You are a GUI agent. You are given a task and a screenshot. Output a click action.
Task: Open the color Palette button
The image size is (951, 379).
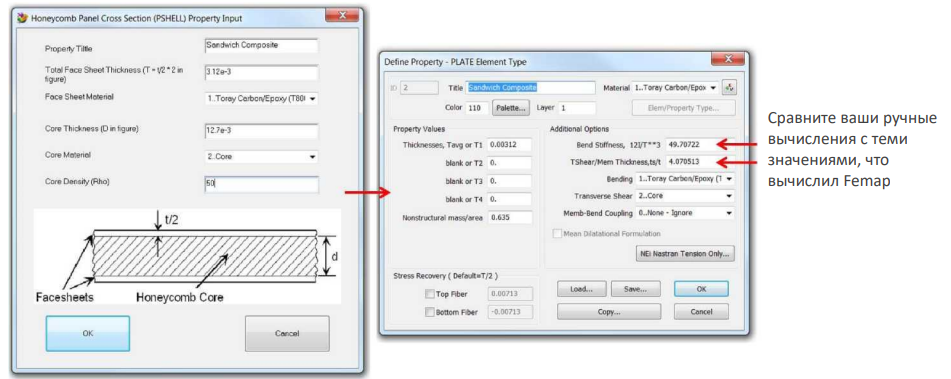[x=511, y=108]
